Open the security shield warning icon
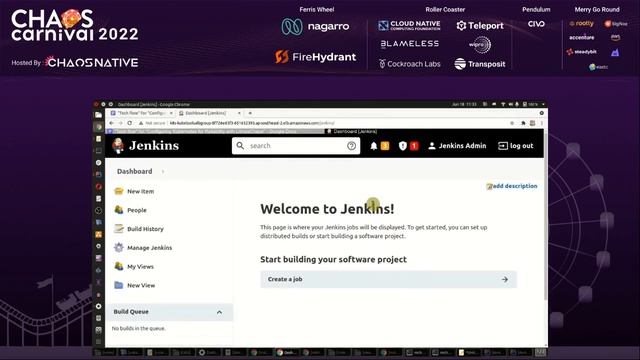The height and width of the screenshot is (360, 640). pos(402,146)
